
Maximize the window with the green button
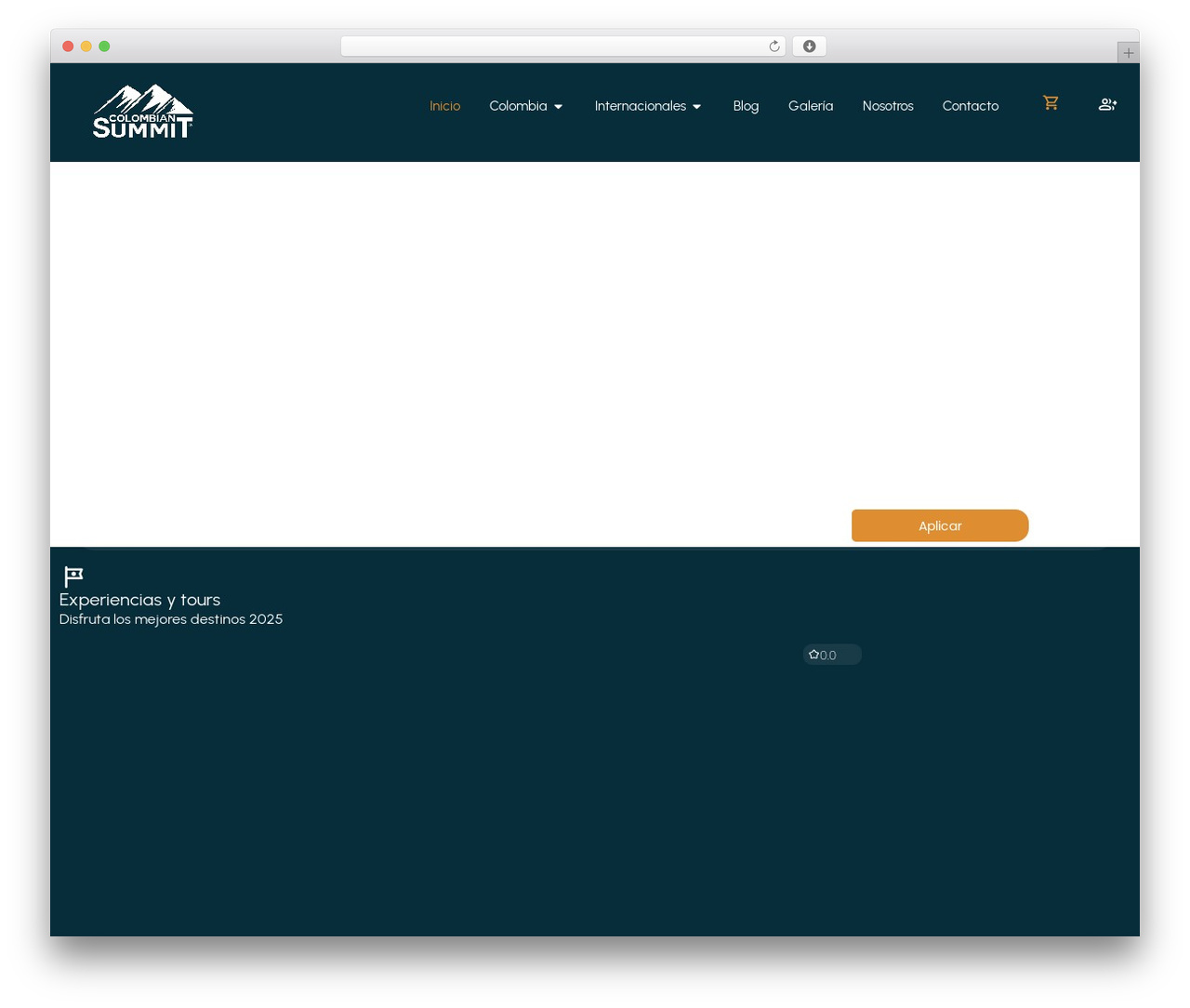(x=104, y=46)
